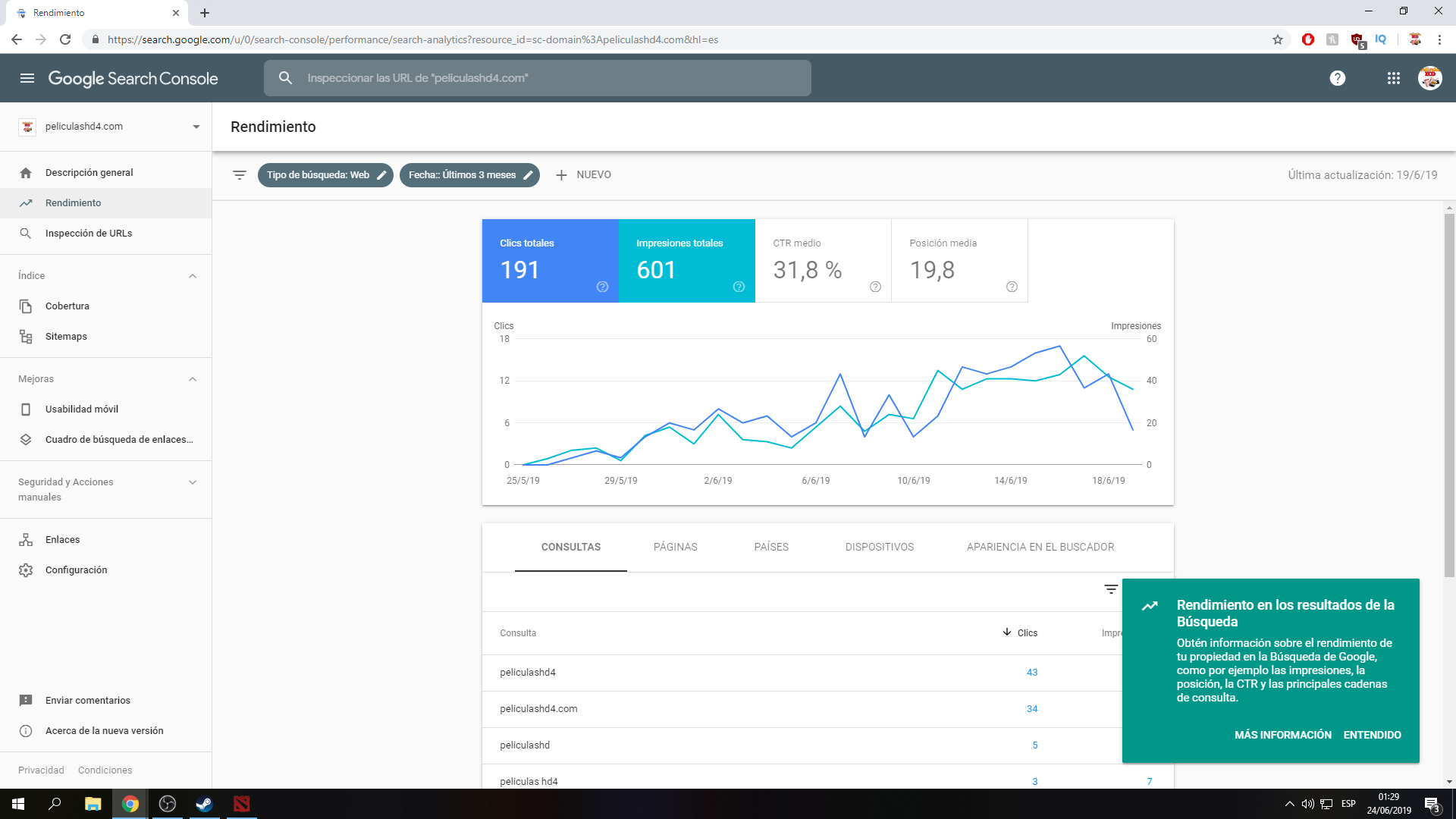Screen dimensions: 1456x819
Task: Open Chrome's three-dot menu
Action: tap(1439, 39)
